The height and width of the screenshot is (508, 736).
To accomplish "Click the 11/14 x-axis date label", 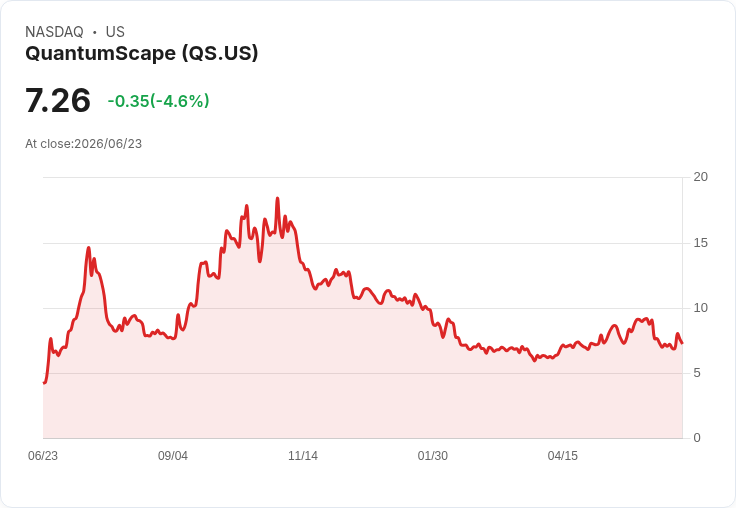I will [x=303, y=456].
